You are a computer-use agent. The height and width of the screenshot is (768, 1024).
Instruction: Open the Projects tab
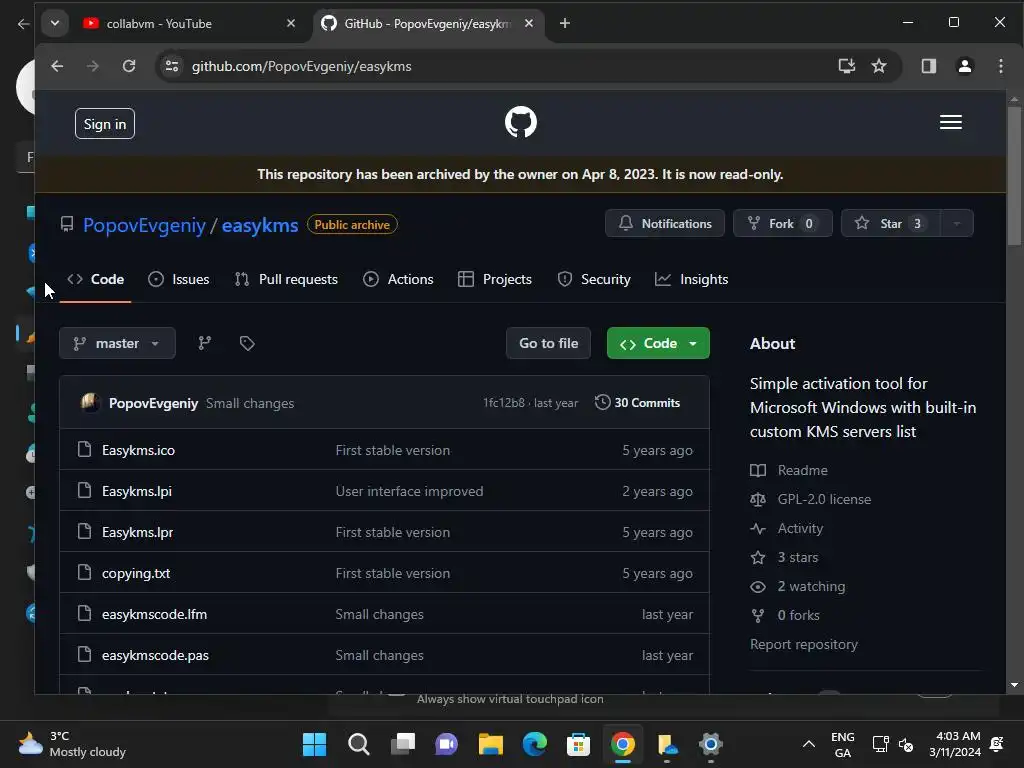pos(495,279)
